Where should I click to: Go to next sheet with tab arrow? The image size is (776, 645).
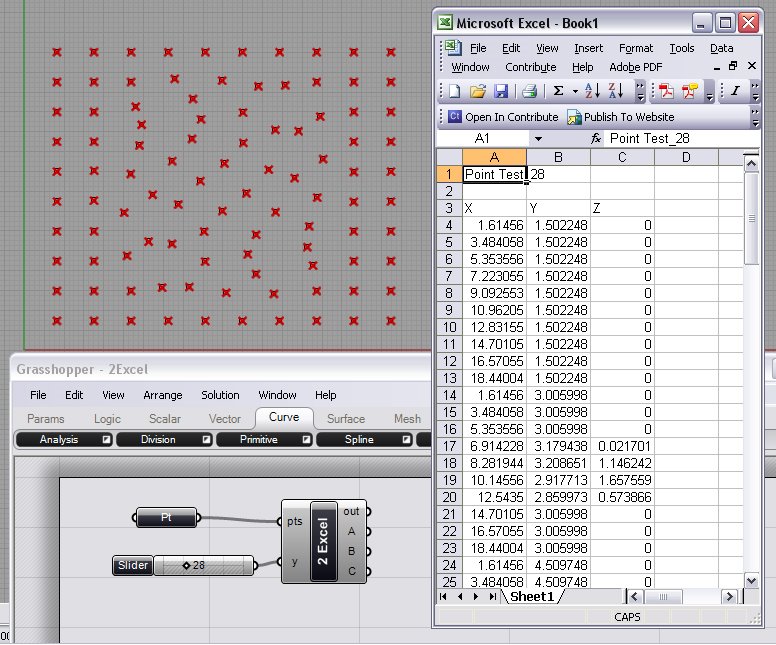point(476,596)
